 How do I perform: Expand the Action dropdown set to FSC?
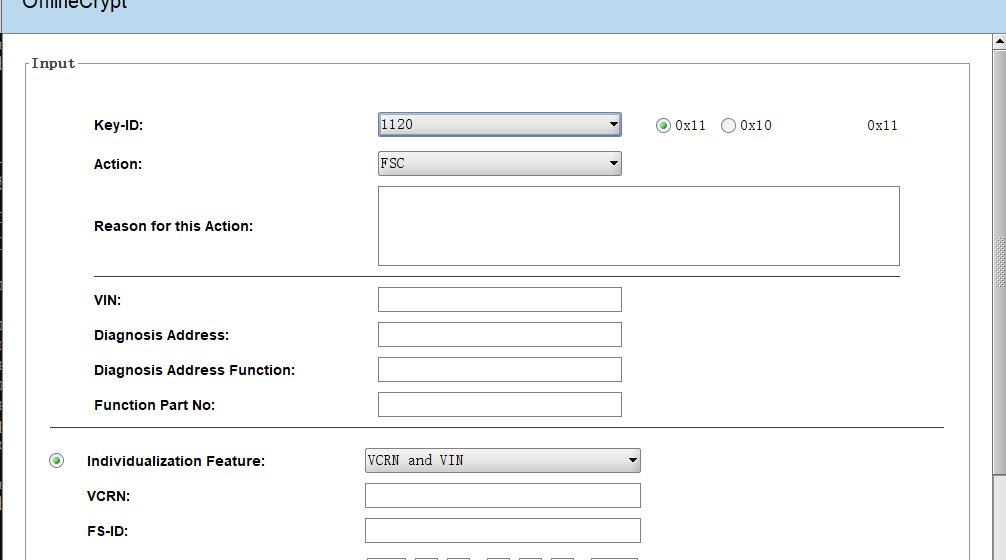[x=499, y=164]
